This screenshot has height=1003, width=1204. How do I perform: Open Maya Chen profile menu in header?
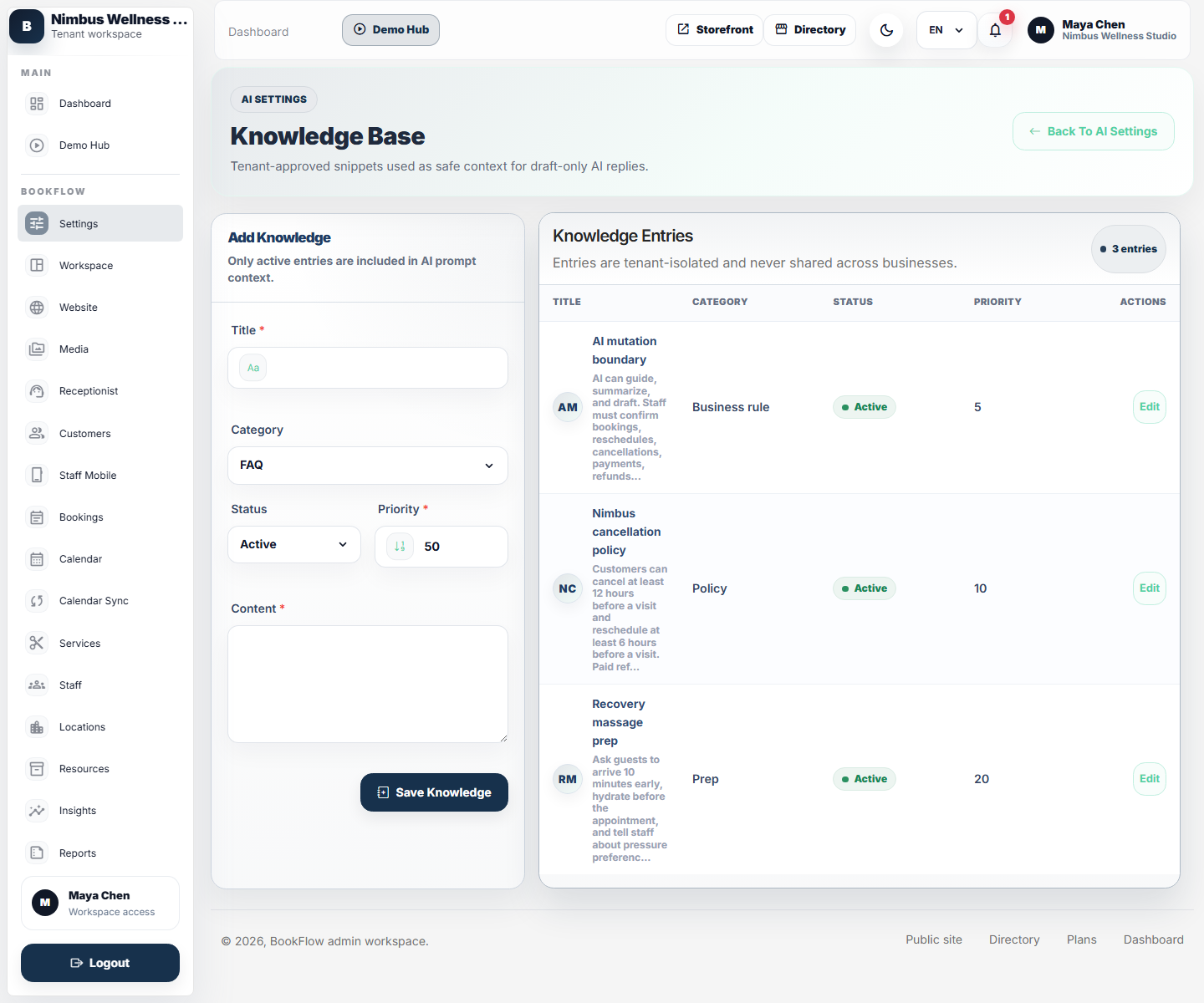[x=1102, y=30]
